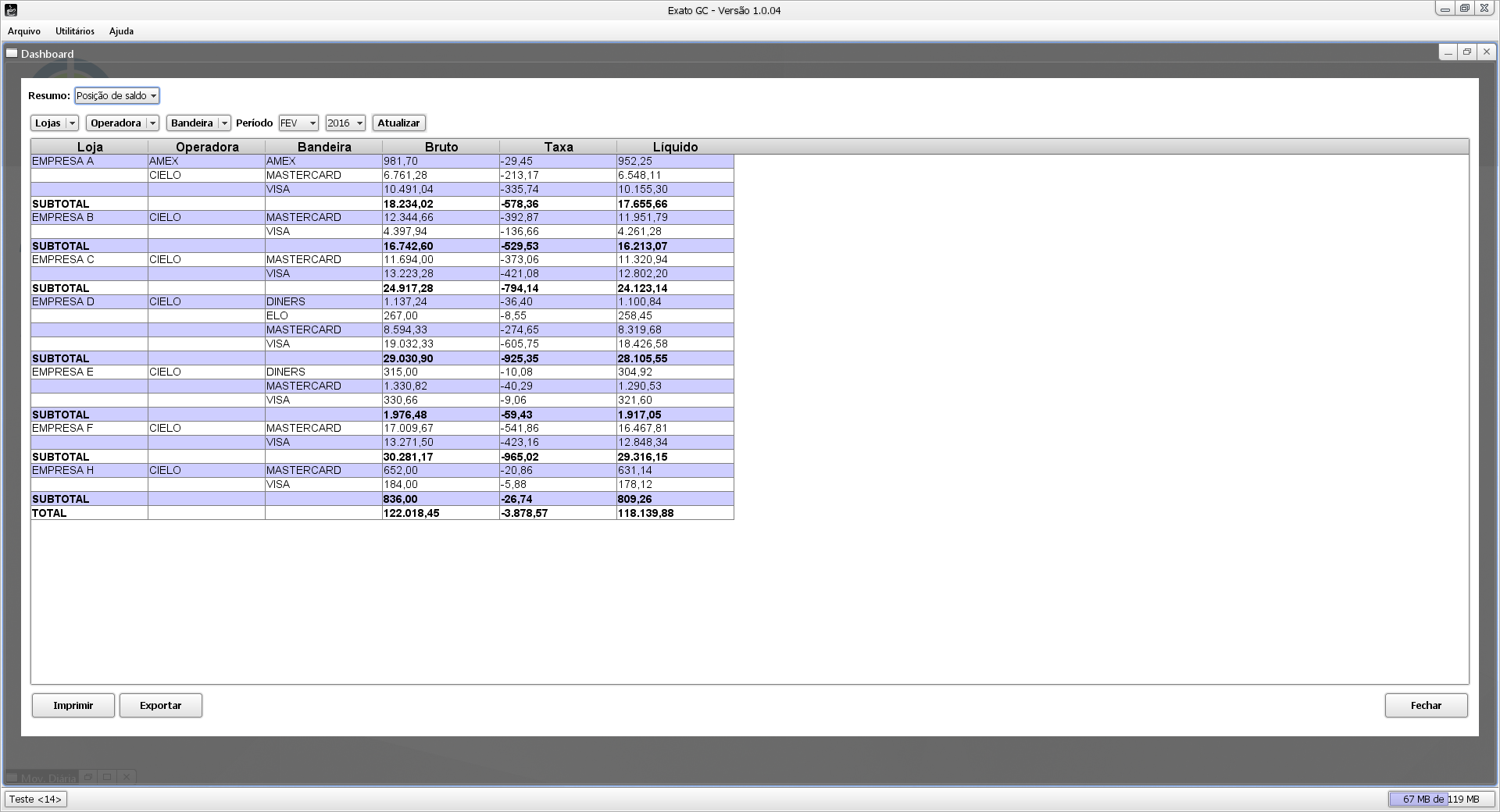1500x812 pixels.
Task: Click subtotal Bruto value 30.281,17
Action: 441,457
